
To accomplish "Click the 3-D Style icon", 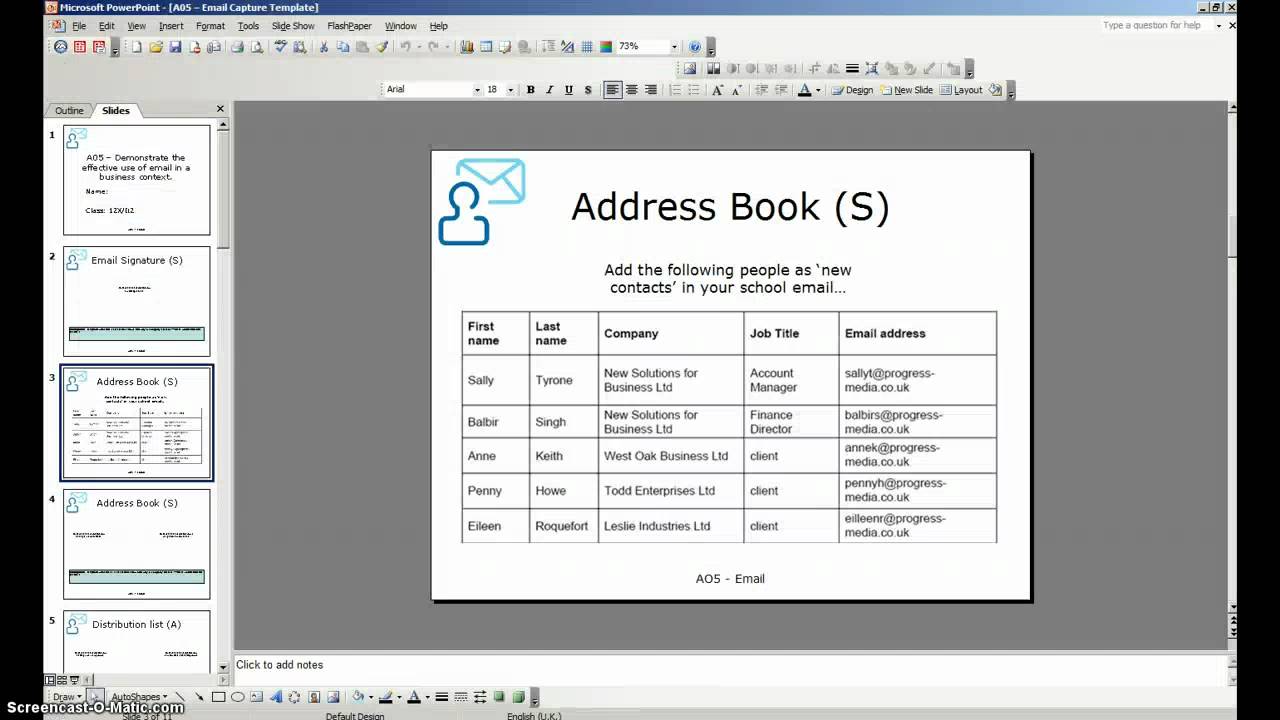I will (x=518, y=697).
